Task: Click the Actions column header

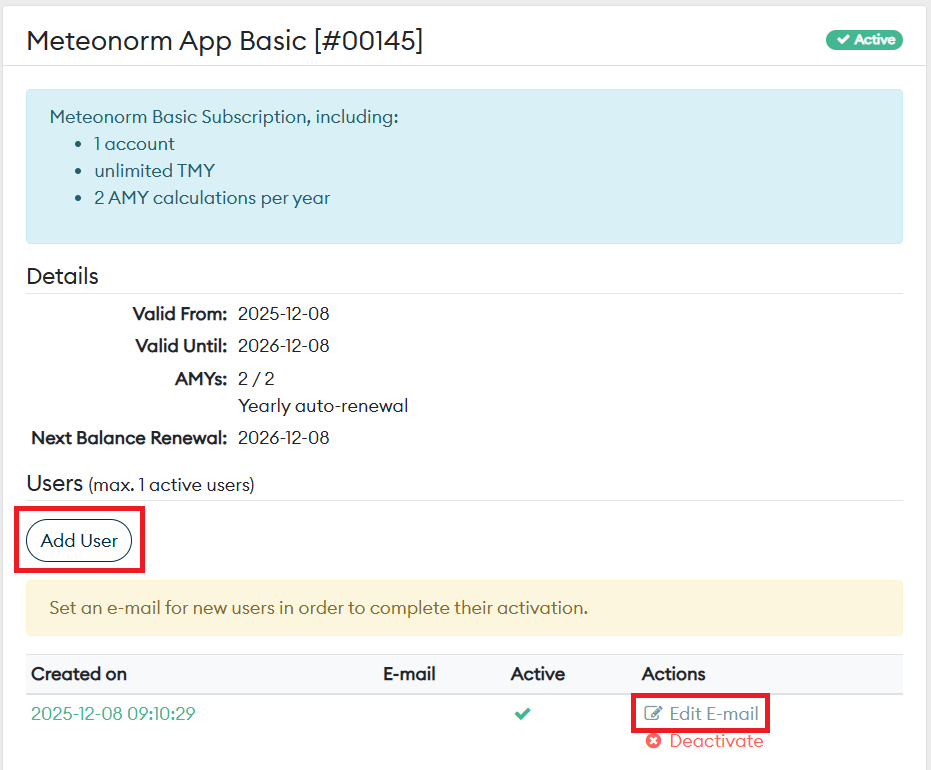Action: pyautogui.click(x=673, y=674)
